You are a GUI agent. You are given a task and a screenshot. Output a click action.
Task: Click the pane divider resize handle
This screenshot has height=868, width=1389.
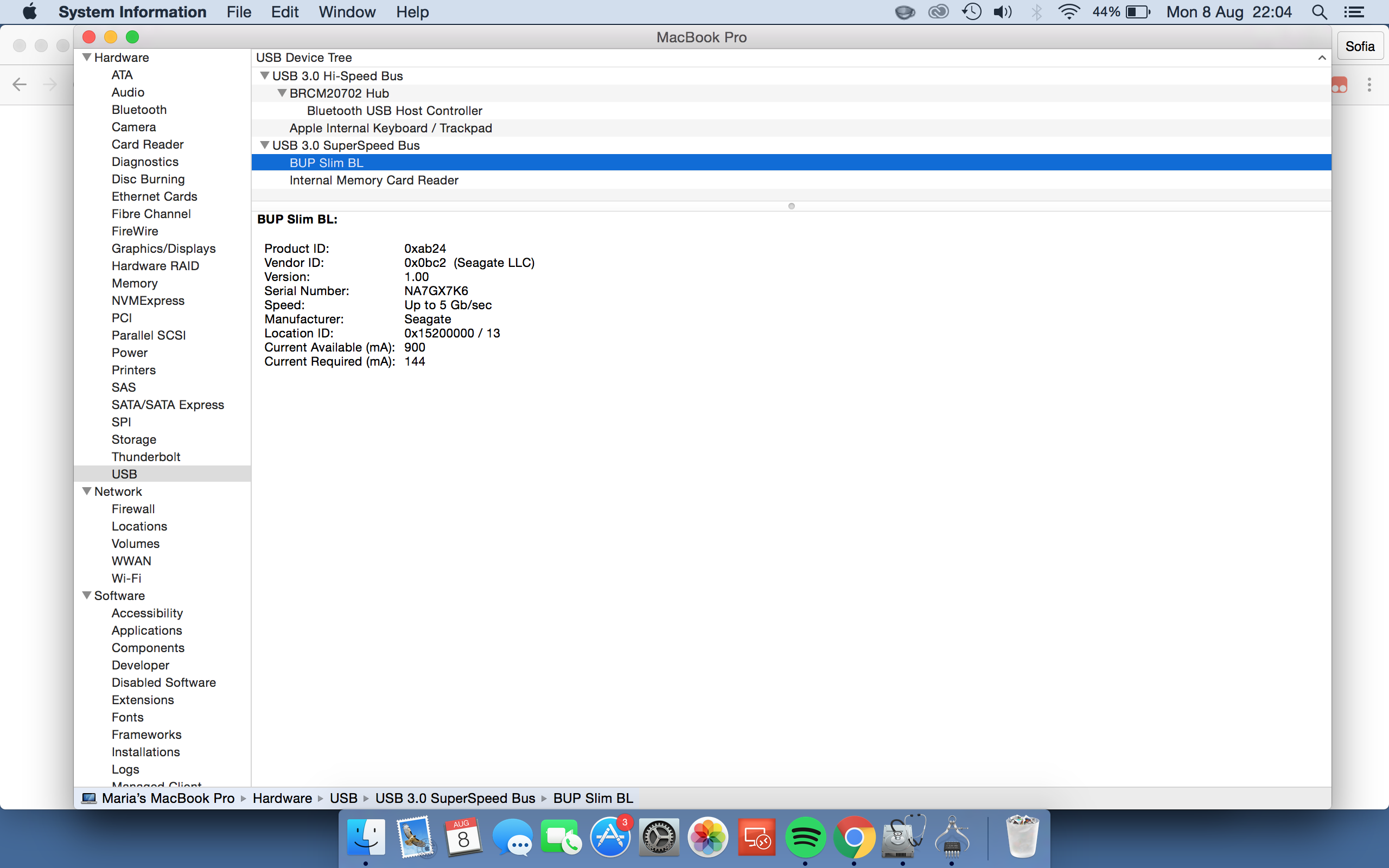[x=791, y=206]
